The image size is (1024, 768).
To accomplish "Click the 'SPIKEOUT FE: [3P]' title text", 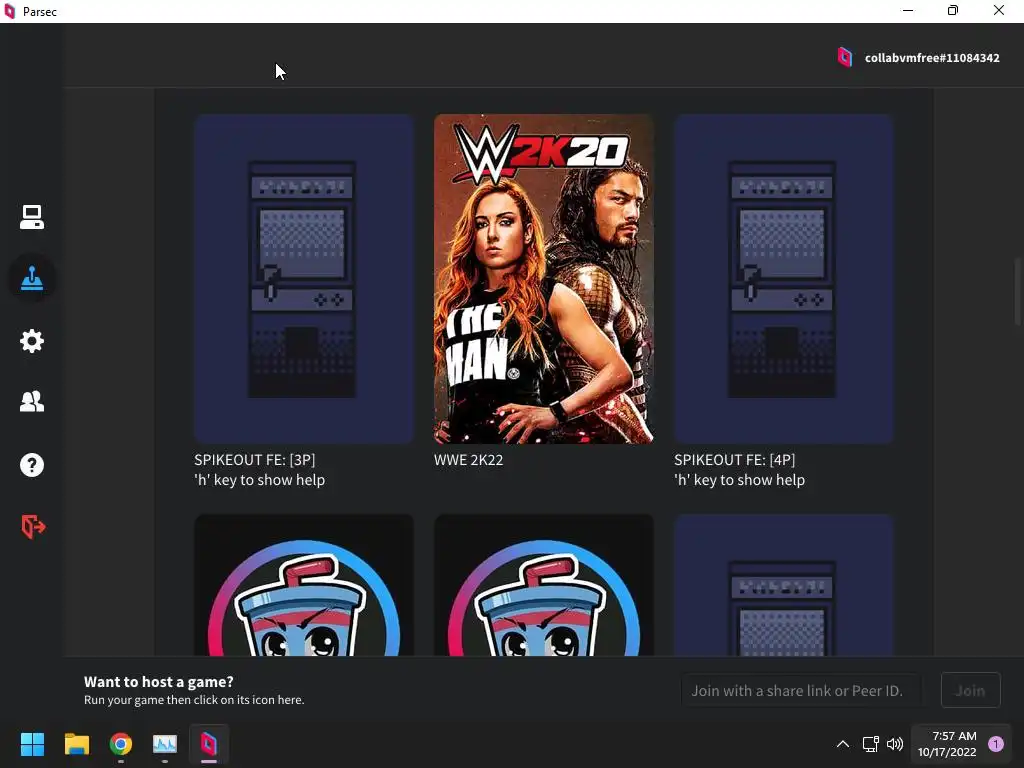I will click(x=255, y=460).
